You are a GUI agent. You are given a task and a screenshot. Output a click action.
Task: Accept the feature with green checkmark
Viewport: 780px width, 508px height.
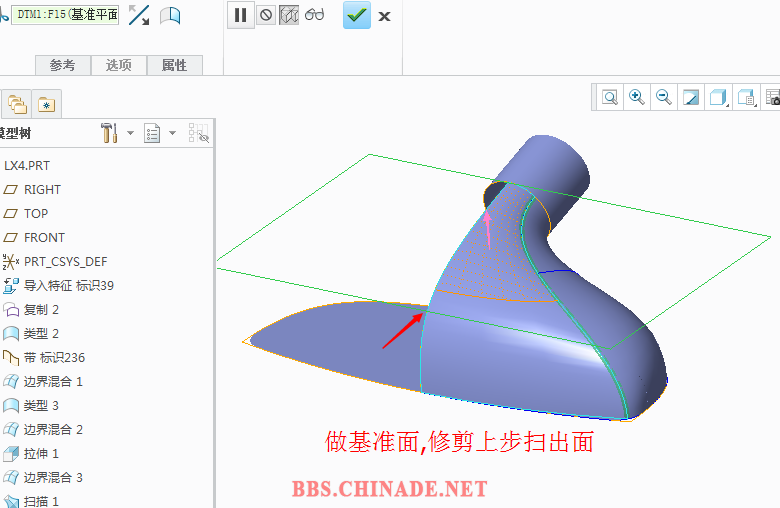click(x=357, y=15)
